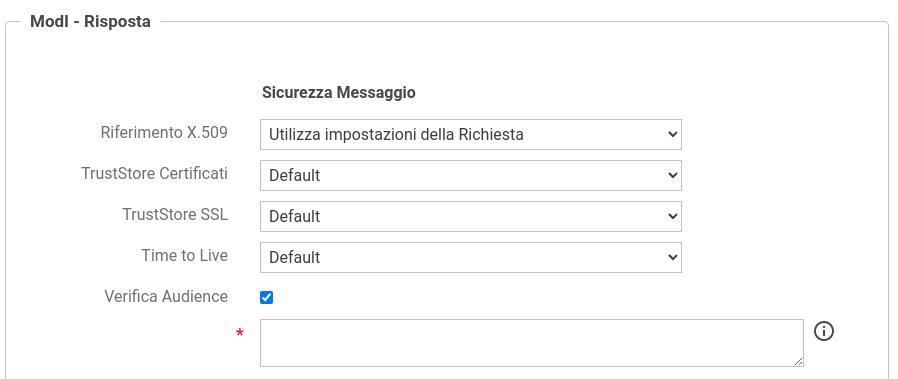Click the ModI - Risposta section title
This screenshot has width=898, height=379.
90,22
